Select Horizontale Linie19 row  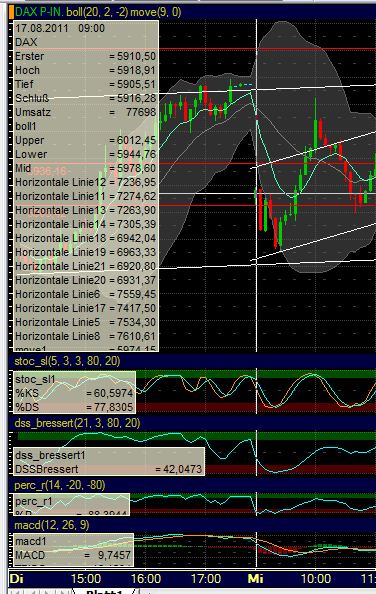(86, 252)
